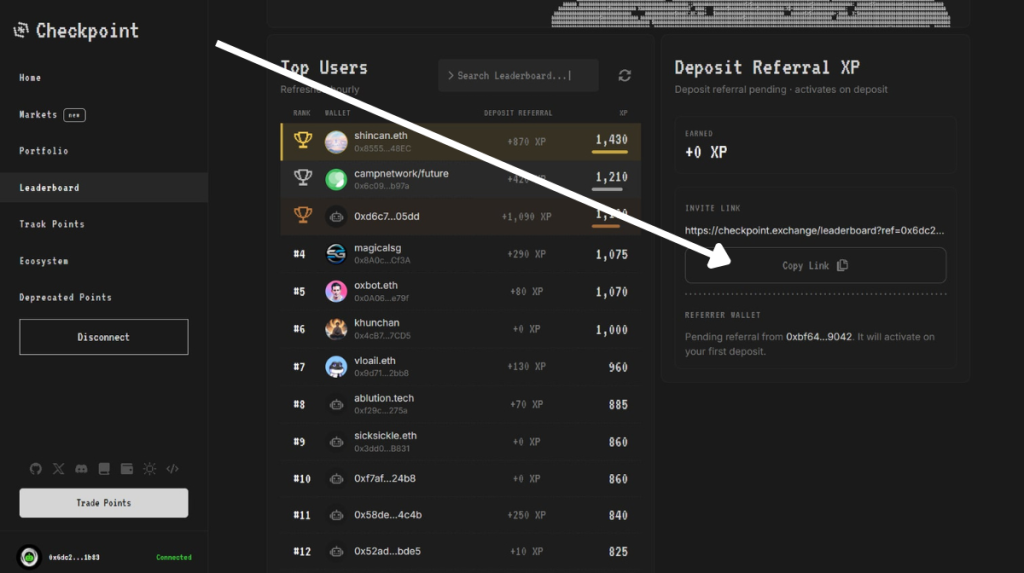The width and height of the screenshot is (1024, 573).
Task: Click khunchan avatar
Action: [x=336, y=329]
